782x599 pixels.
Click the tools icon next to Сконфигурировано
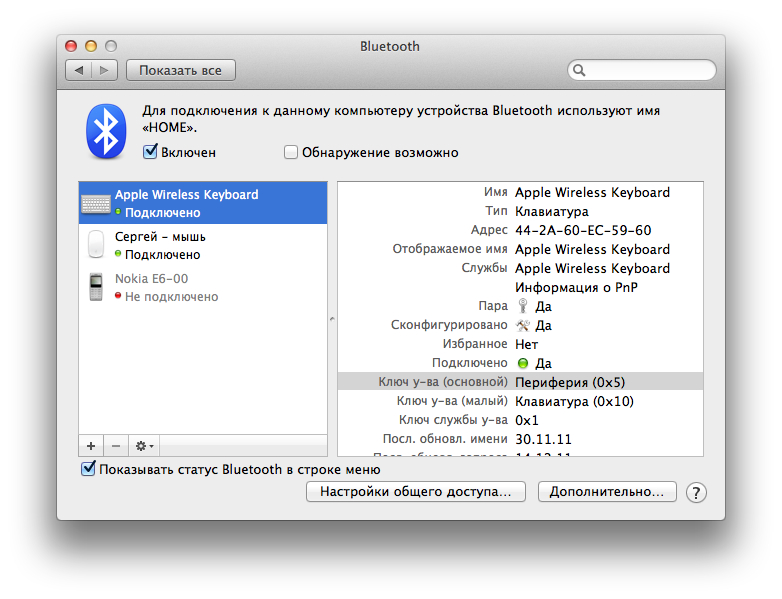523,325
